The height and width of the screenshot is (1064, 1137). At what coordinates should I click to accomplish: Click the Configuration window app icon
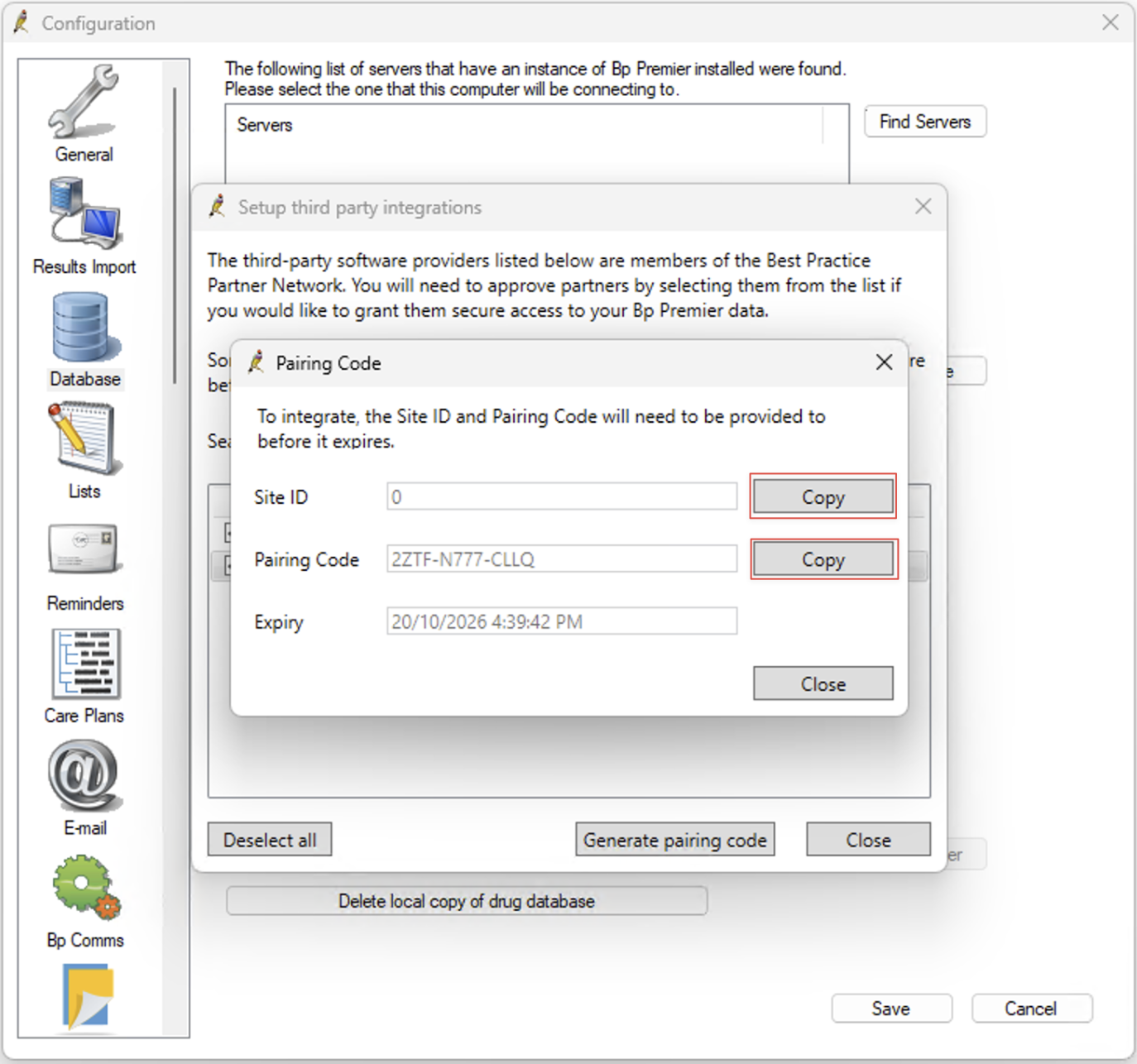point(22,22)
